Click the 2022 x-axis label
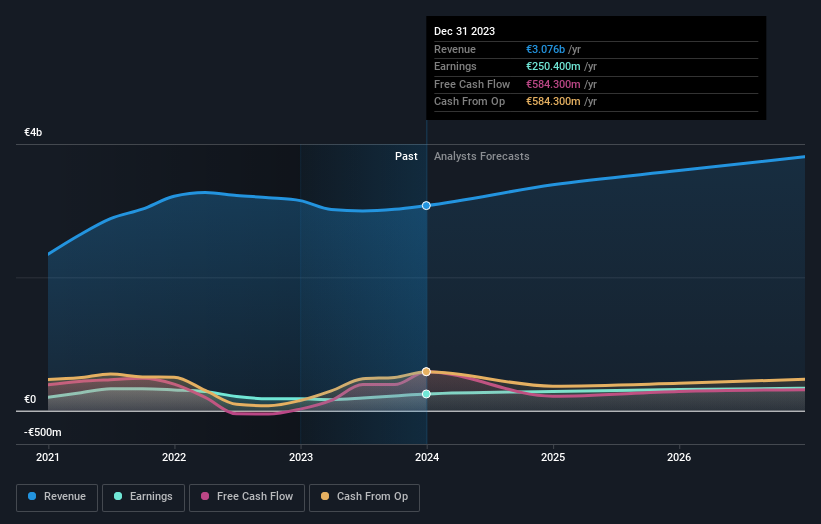Viewport: 821px width, 524px height. 174,458
